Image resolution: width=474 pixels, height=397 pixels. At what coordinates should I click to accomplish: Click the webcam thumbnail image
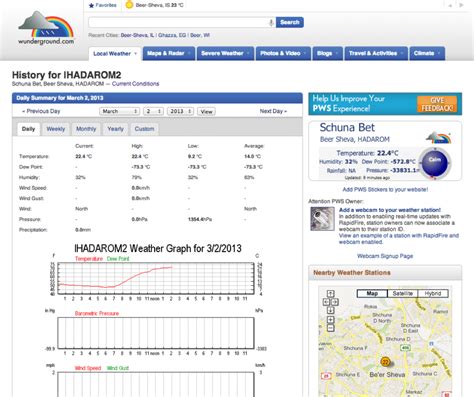click(322, 219)
